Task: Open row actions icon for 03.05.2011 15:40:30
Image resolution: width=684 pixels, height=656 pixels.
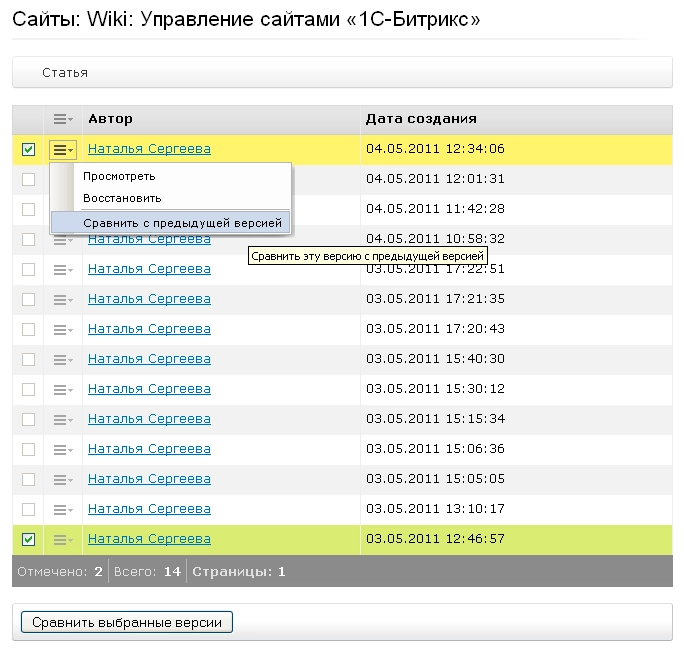Action: point(63,359)
